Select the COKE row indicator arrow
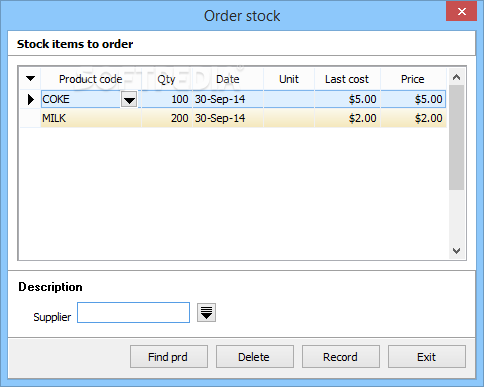The height and width of the screenshot is (387, 484). click(x=31, y=99)
